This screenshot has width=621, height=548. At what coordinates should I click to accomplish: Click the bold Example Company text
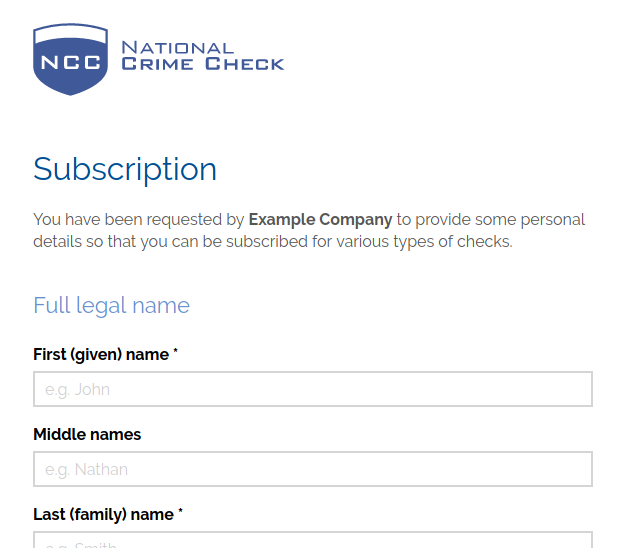click(320, 219)
